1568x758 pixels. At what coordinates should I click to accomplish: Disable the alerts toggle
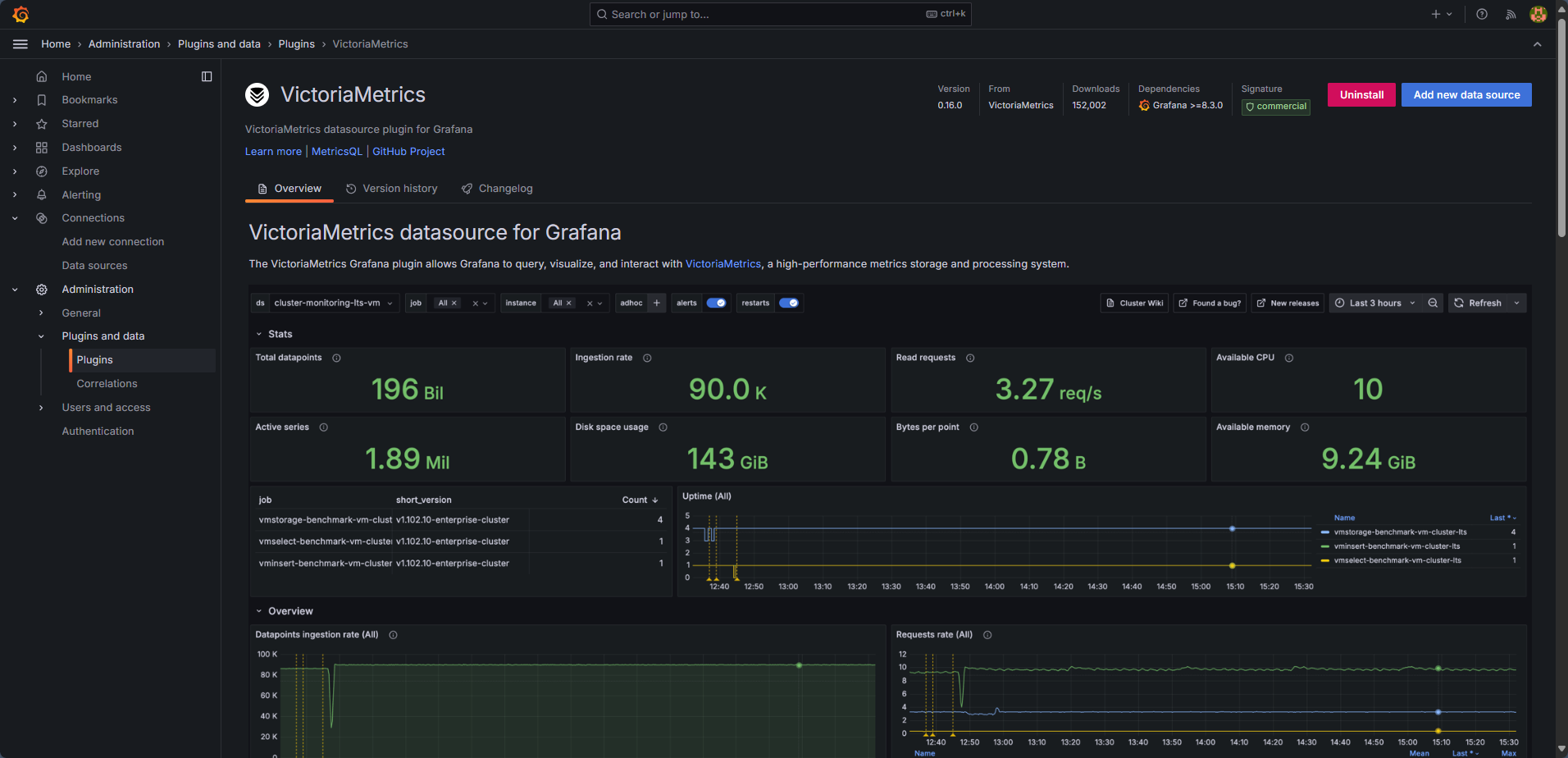tap(717, 303)
